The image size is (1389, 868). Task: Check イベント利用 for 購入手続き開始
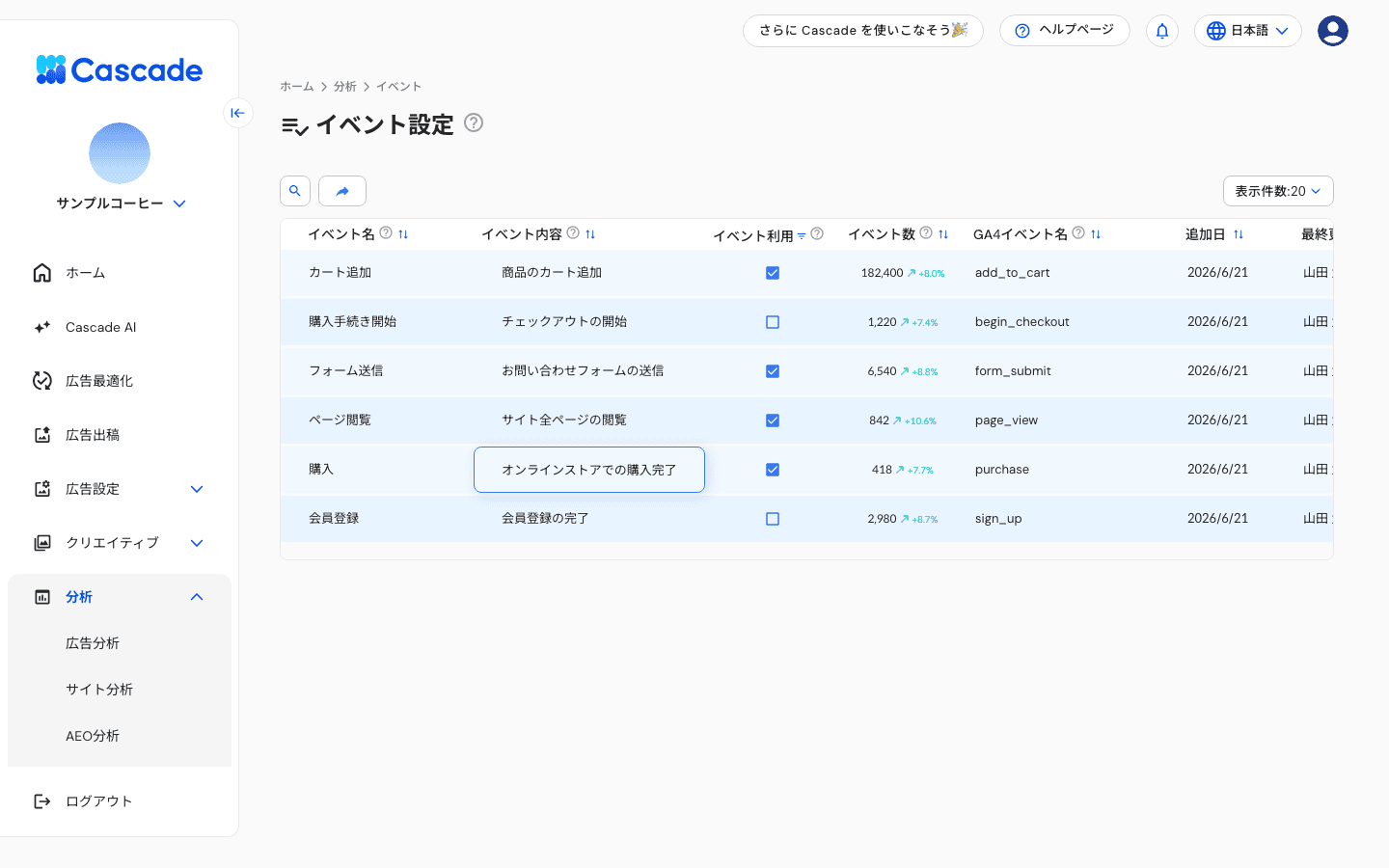[x=773, y=322]
